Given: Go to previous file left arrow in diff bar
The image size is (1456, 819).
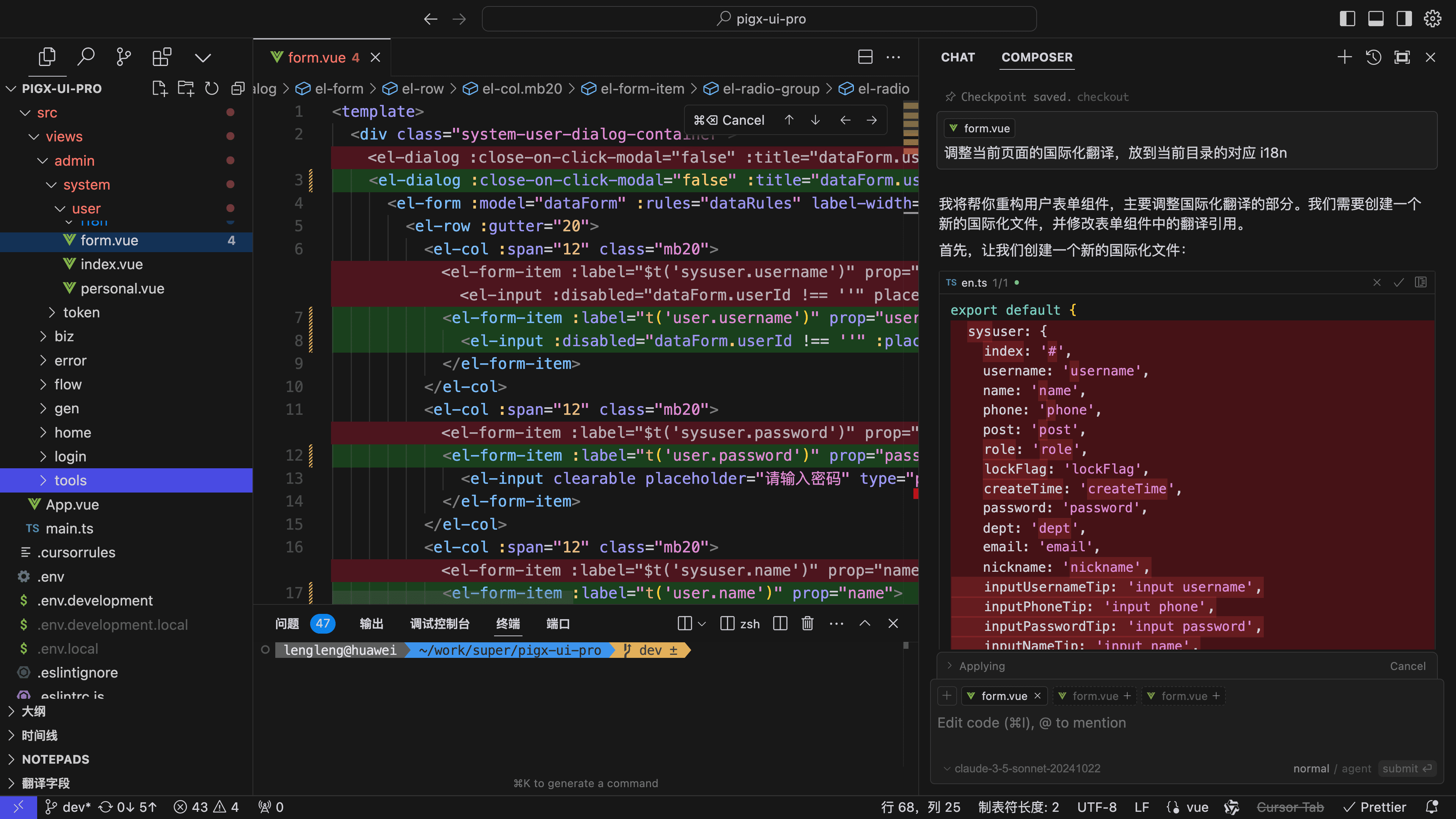Looking at the screenshot, I should pyautogui.click(x=845, y=120).
